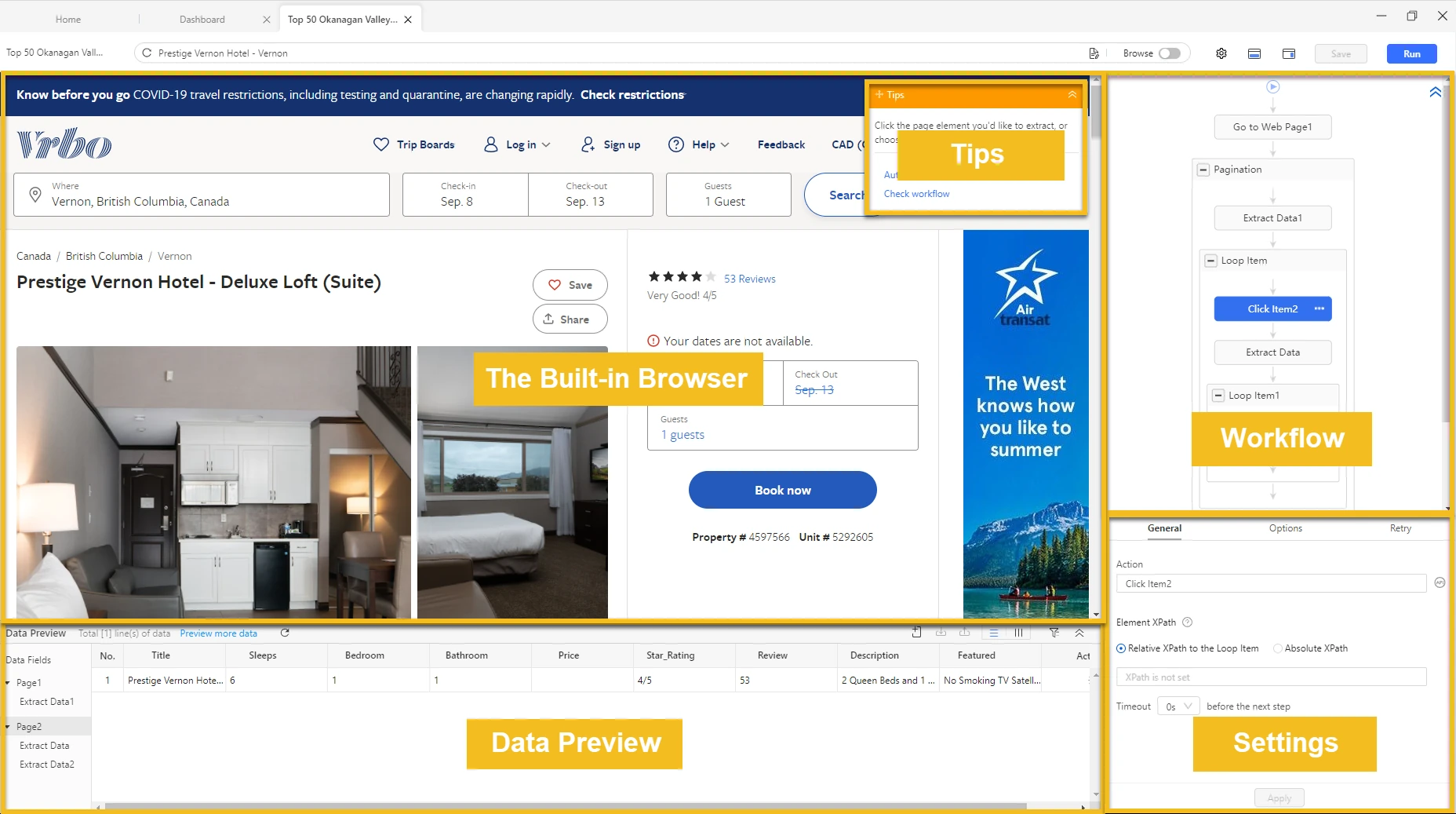Open Click Item2 step's three-dot menu

1319,308
